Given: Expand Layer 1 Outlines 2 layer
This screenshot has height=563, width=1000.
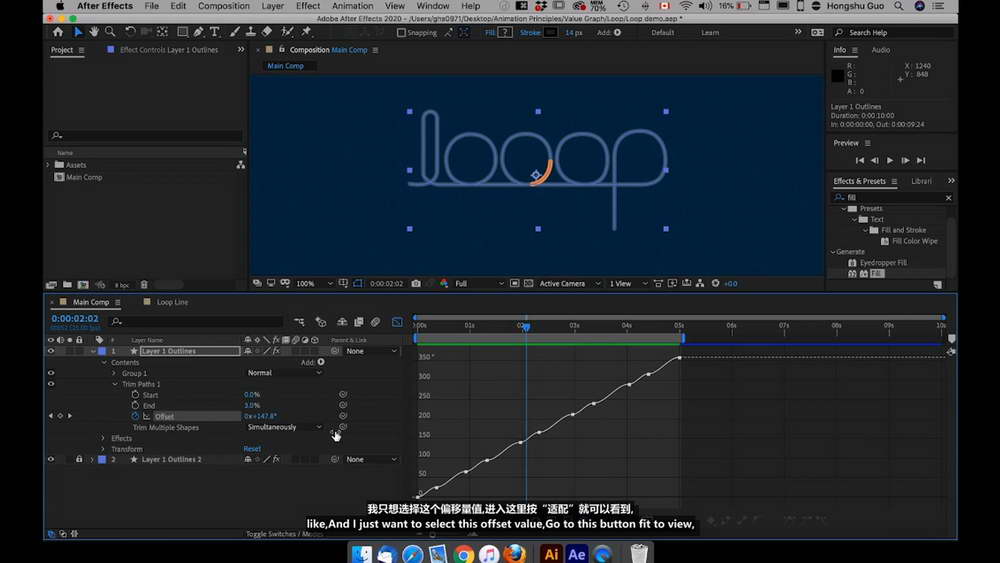Looking at the screenshot, I should (x=92, y=460).
